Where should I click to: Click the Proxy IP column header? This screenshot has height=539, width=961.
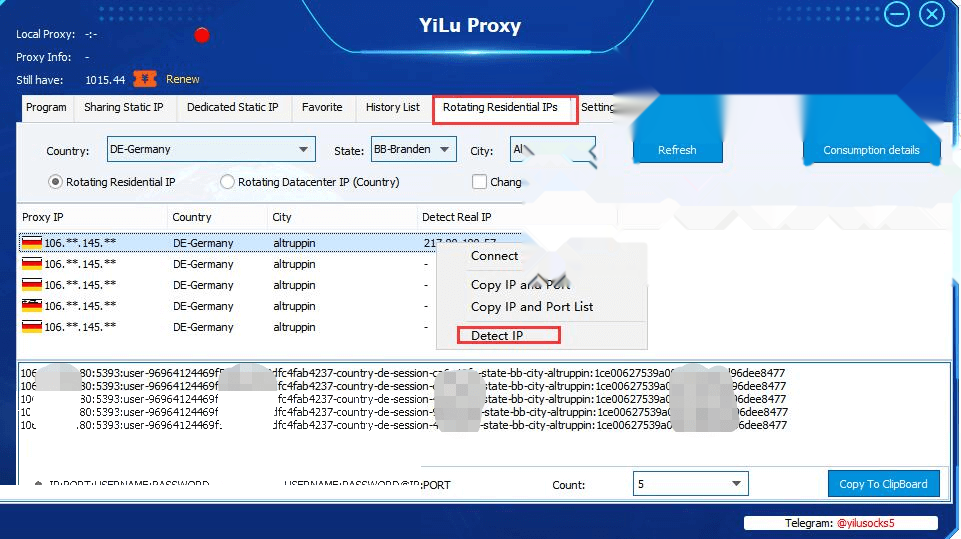[x=92, y=217]
